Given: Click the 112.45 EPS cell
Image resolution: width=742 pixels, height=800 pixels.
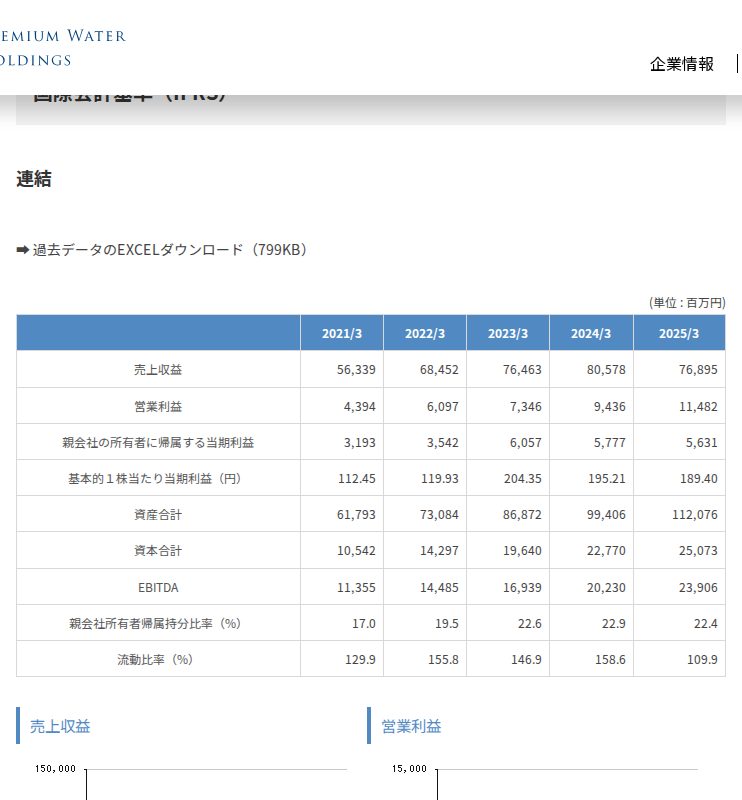Looking at the screenshot, I should pos(342,479).
